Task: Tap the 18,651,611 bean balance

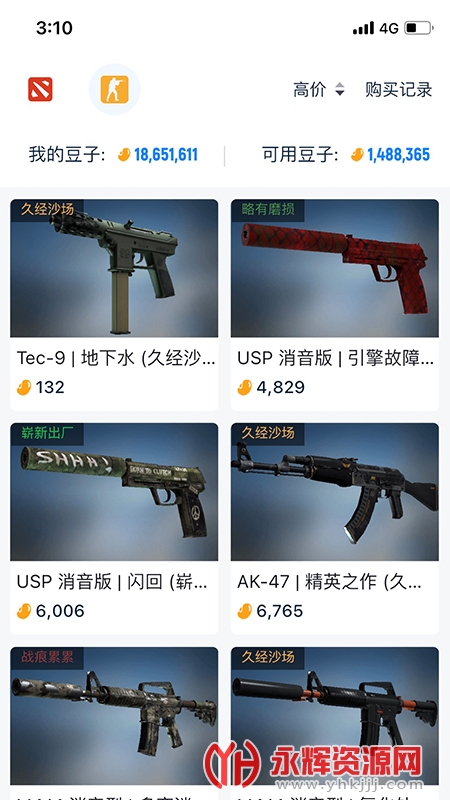Action: [166, 155]
